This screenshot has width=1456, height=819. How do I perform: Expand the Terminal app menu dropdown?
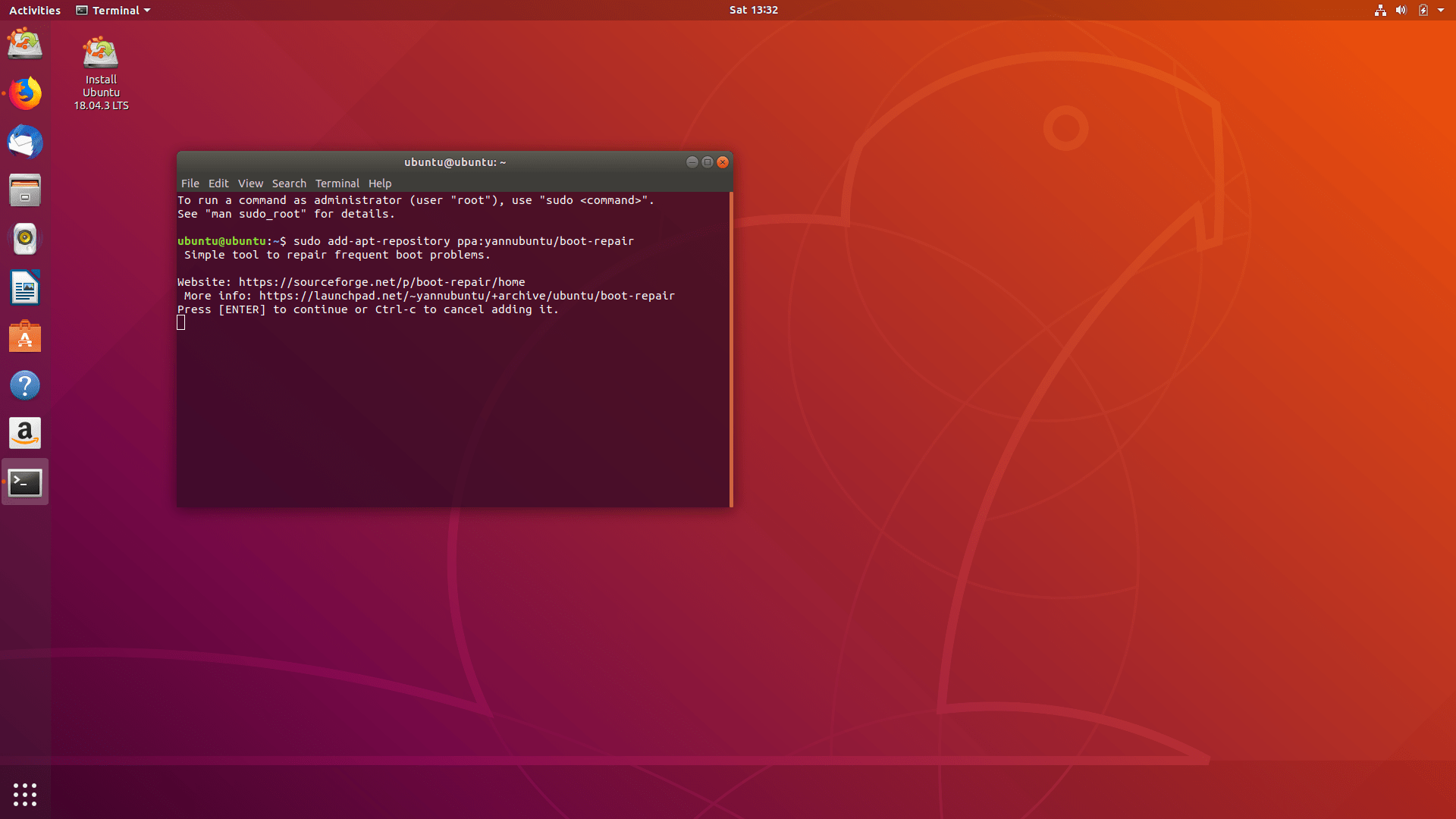click(x=114, y=11)
